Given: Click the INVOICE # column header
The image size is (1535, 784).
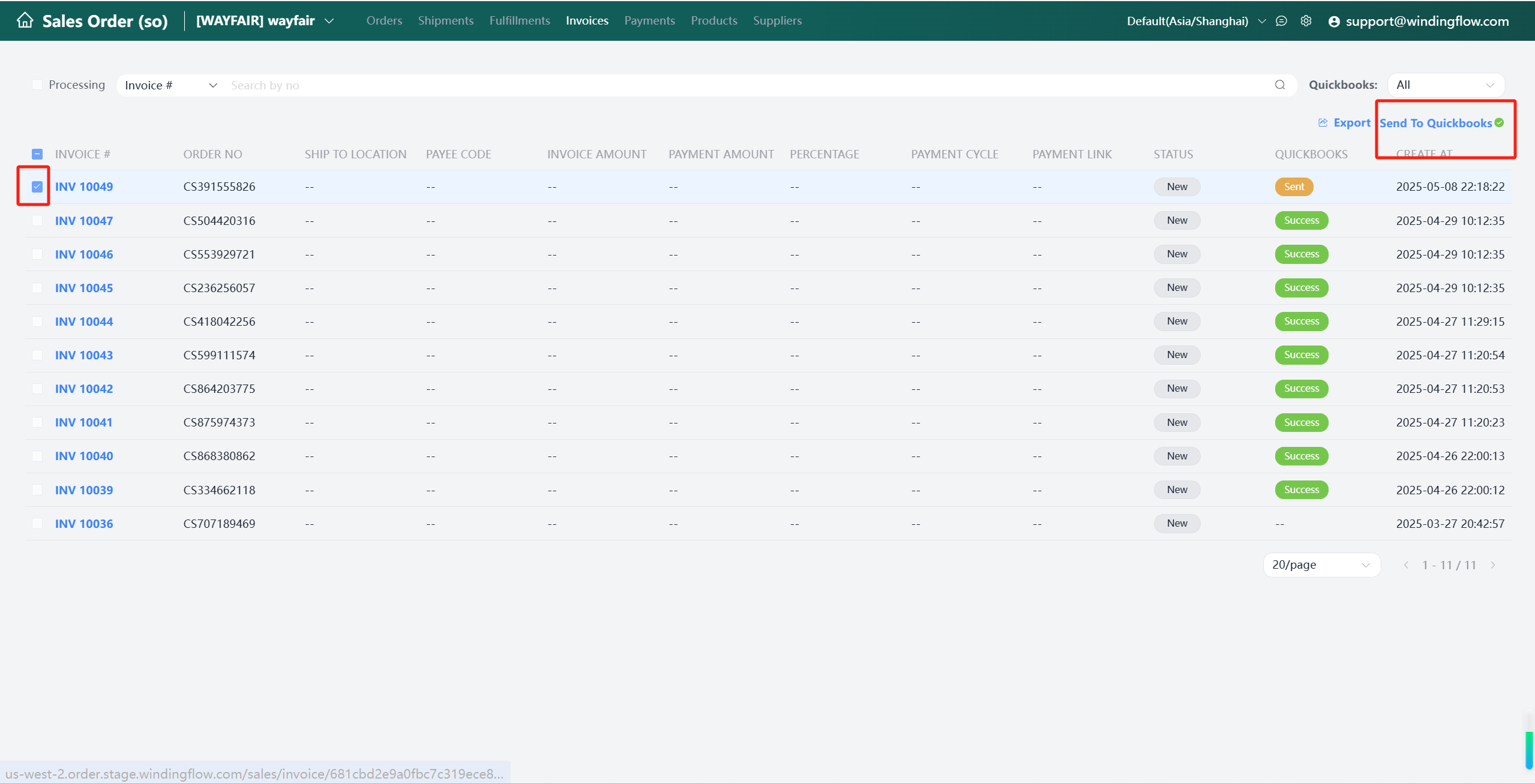Looking at the screenshot, I should coord(83,154).
